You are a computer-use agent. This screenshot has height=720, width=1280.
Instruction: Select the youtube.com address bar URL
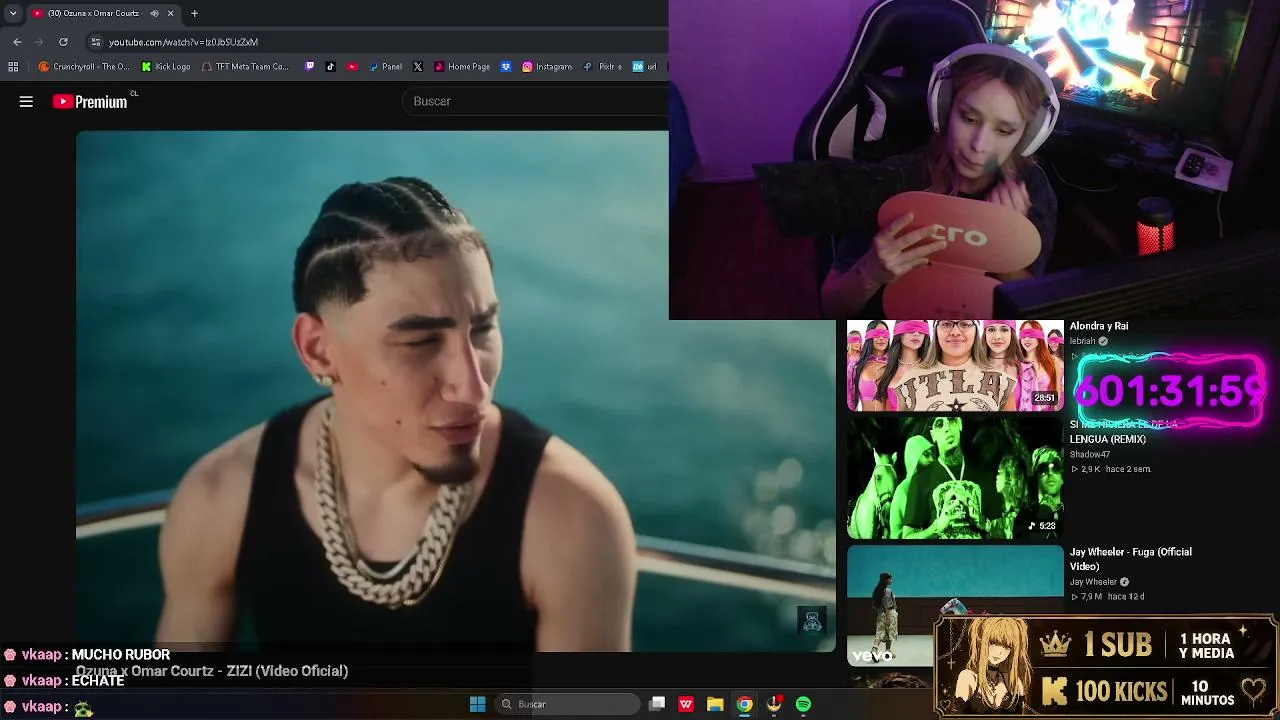pos(183,42)
